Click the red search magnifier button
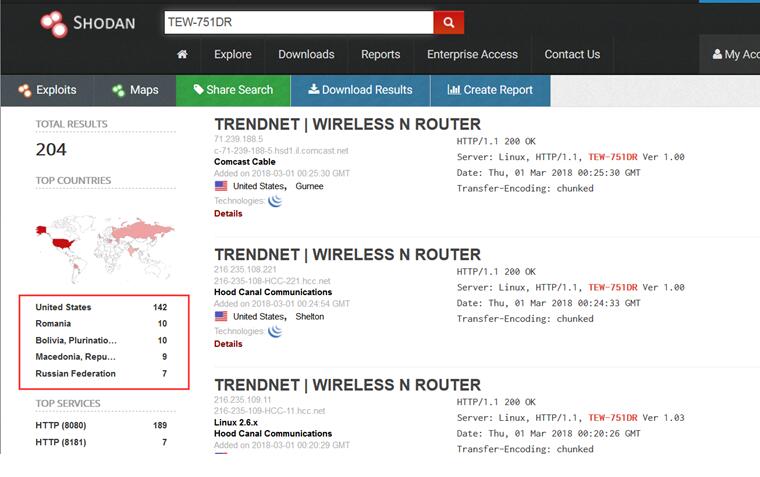The image size is (760, 477). [x=448, y=22]
